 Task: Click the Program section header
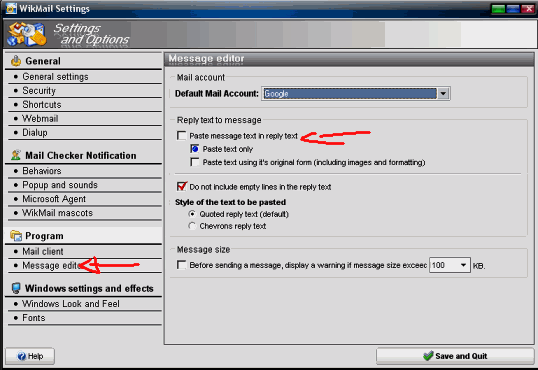[44, 236]
